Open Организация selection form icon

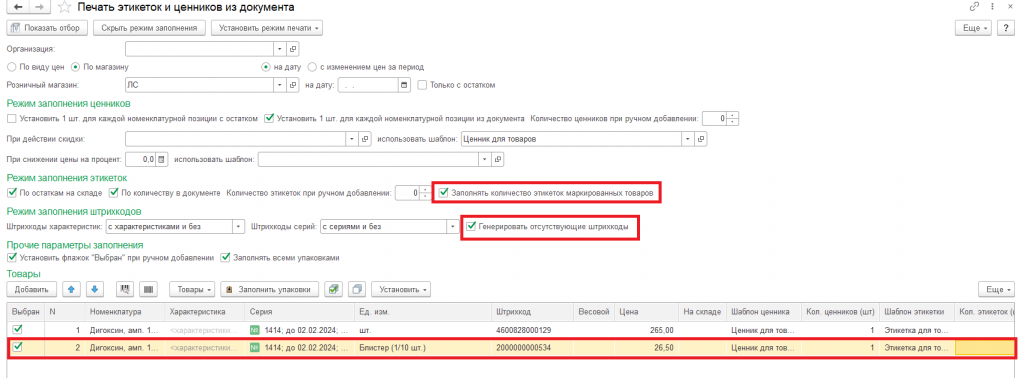click(293, 49)
